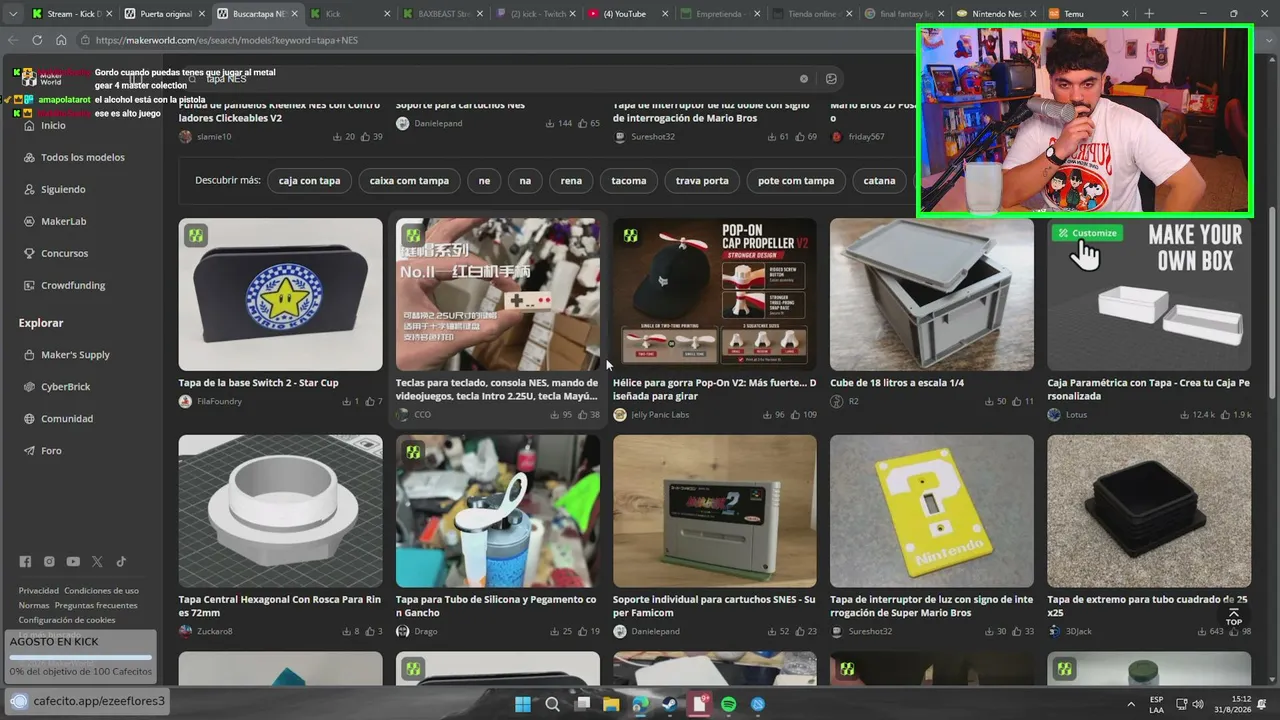This screenshot has width=1280, height=720.
Task: Select the 'trava porta' suggestion chip
Action: coord(702,181)
